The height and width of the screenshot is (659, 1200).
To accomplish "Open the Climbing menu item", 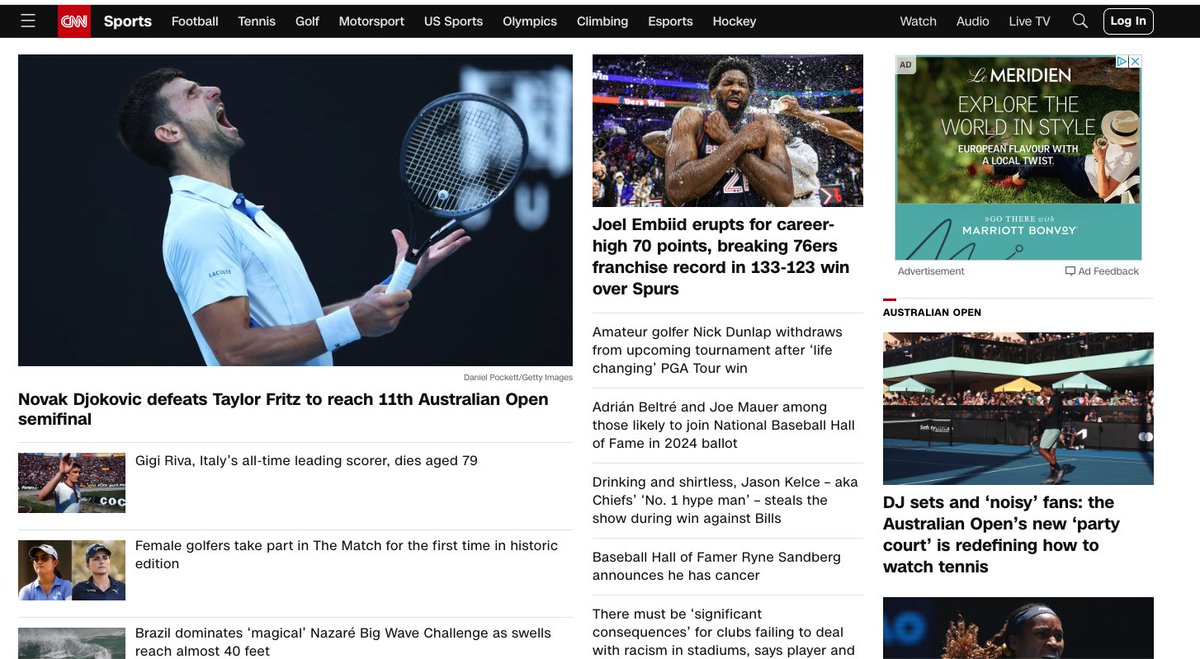I will point(603,21).
